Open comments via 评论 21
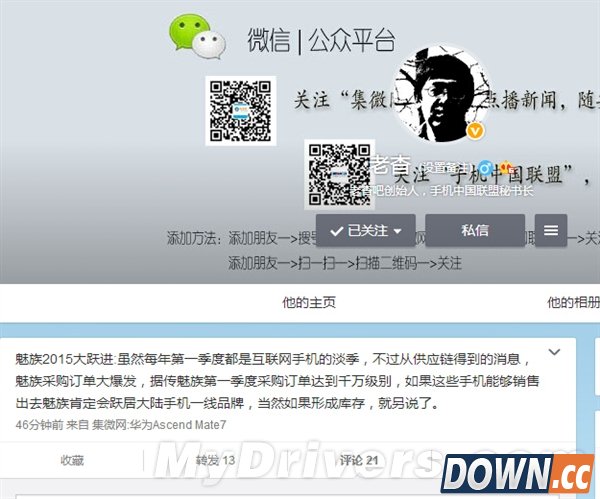 pyautogui.click(x=358, y=460)
